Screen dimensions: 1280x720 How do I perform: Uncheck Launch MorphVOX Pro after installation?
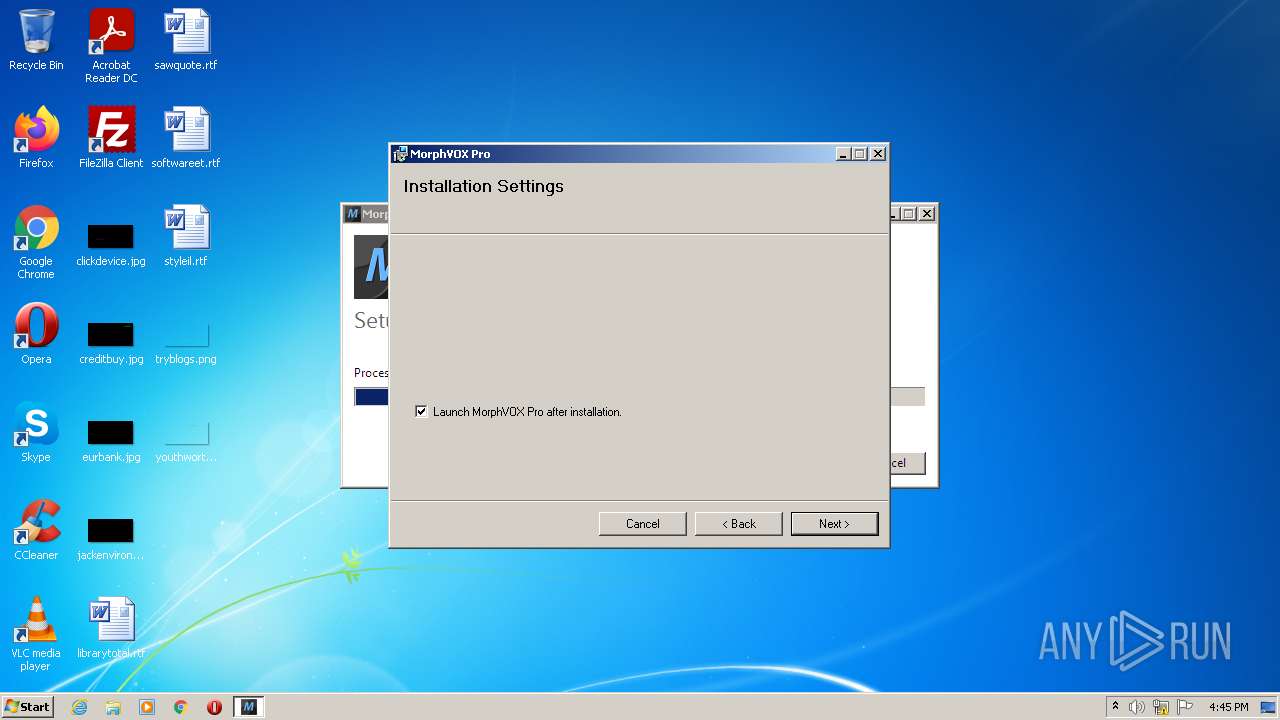[421, 411]
